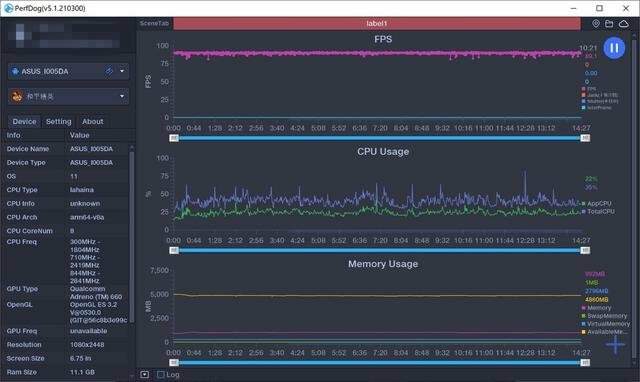
Task: Click the 14:27 time label under FPS chart
Action: click(x=581, y=128)
